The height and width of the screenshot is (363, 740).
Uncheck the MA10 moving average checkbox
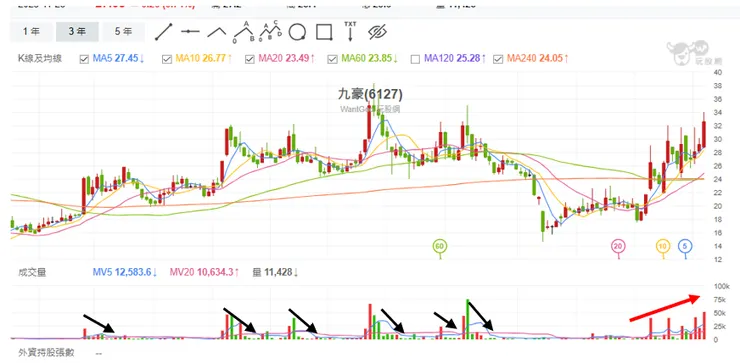(x=167, y=59)
